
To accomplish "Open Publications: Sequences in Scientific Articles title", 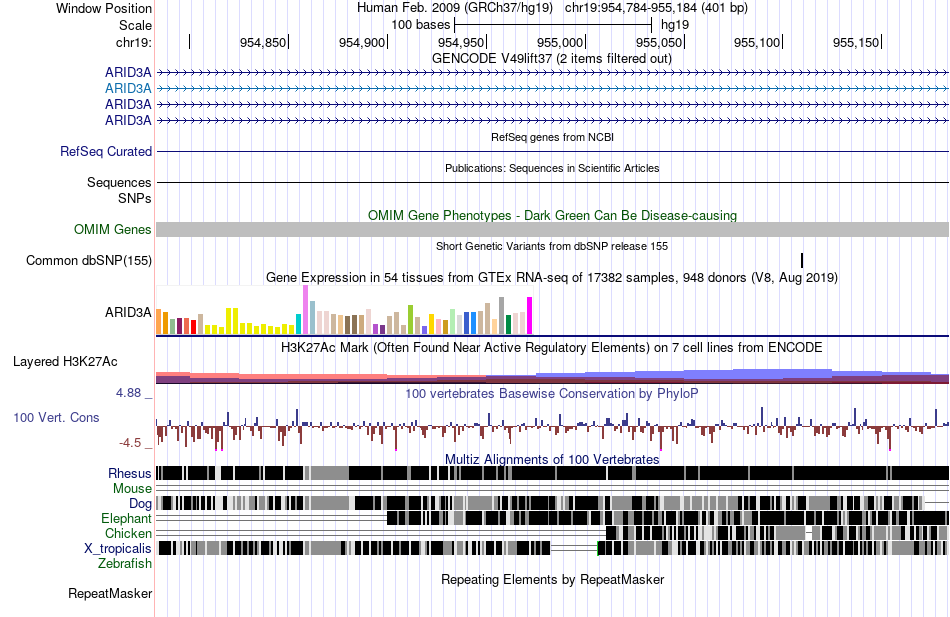I will tap(552, 168).
